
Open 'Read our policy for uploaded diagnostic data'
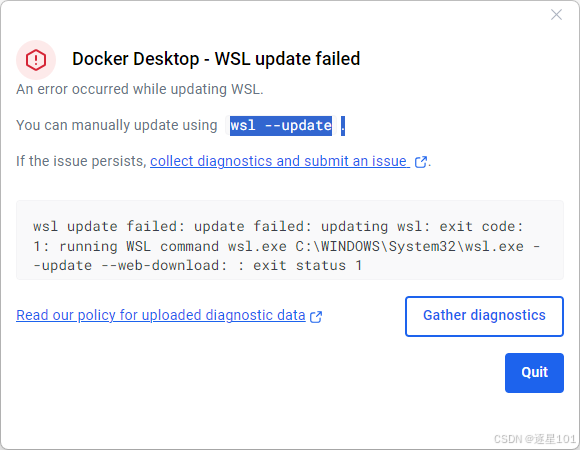[x=161, y=315]
